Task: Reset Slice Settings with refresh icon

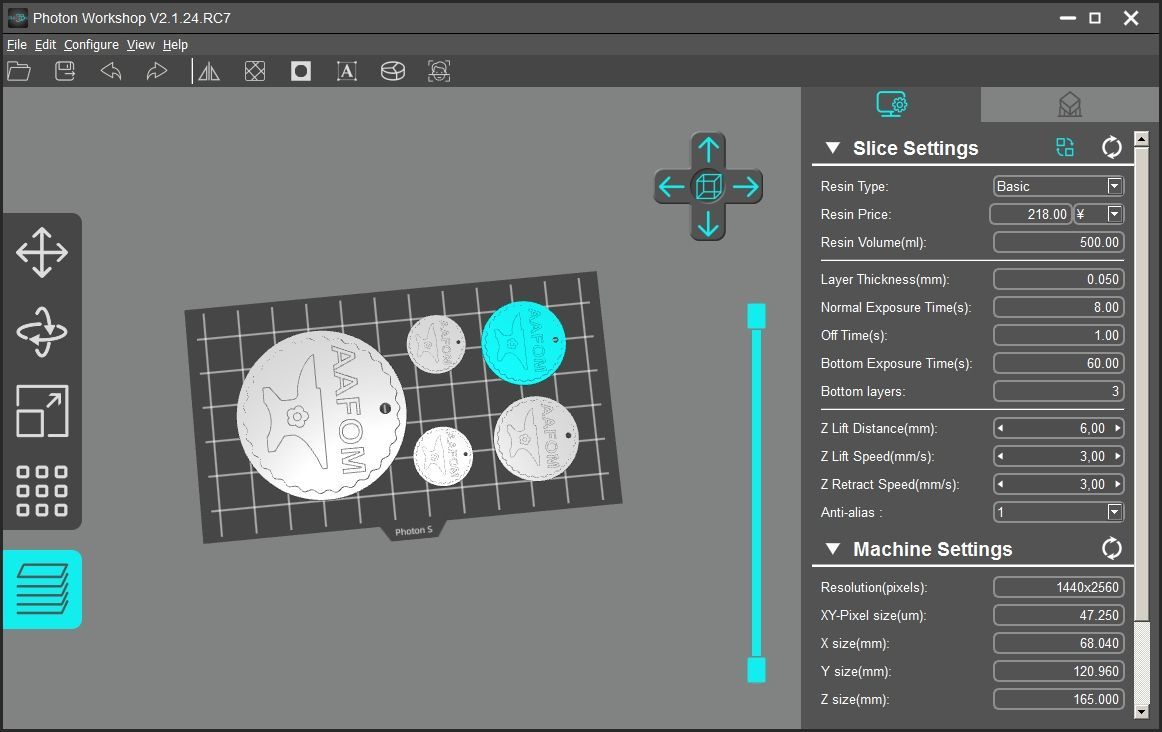Action: point(1111,148)
